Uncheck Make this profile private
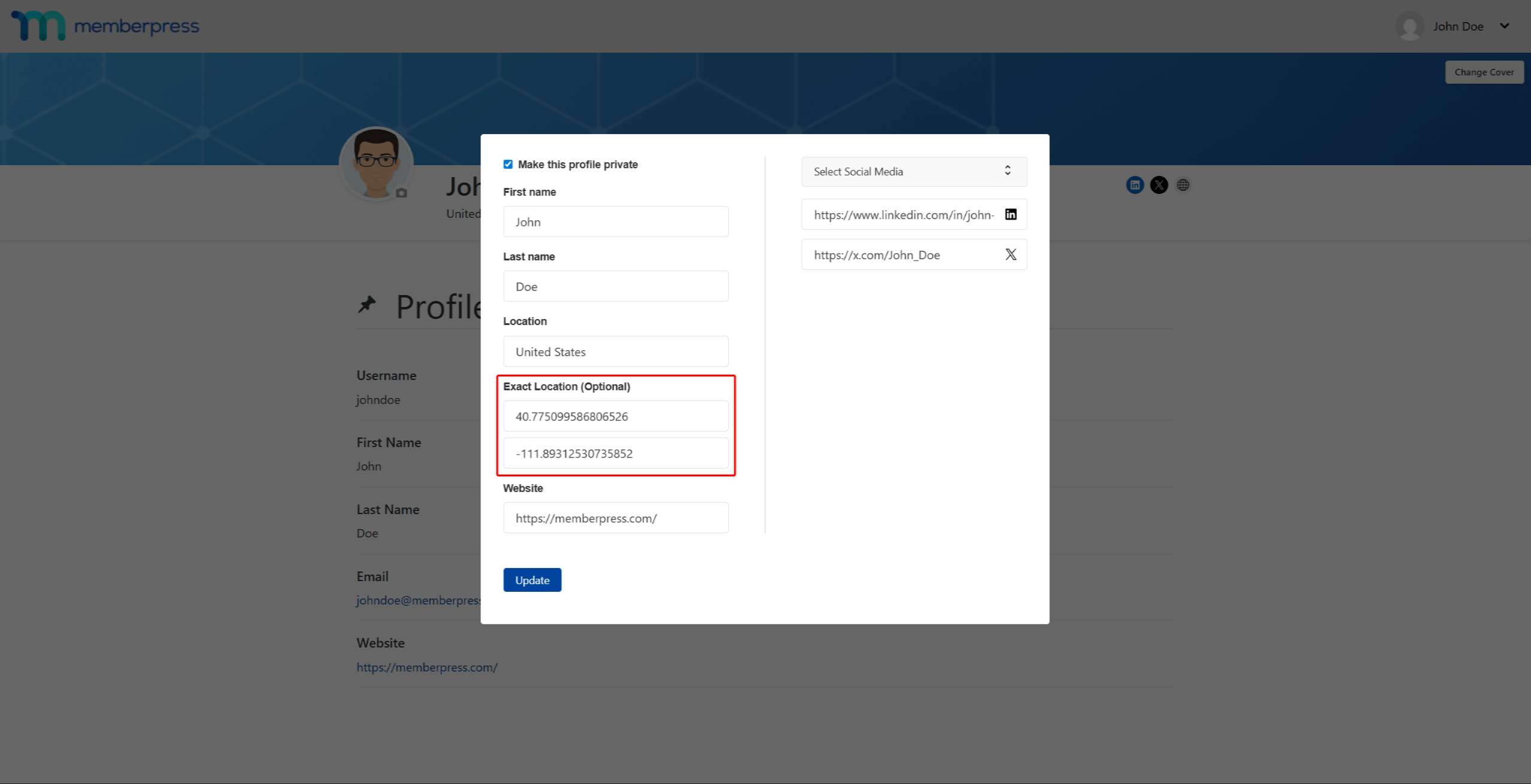 pos(508,164)
